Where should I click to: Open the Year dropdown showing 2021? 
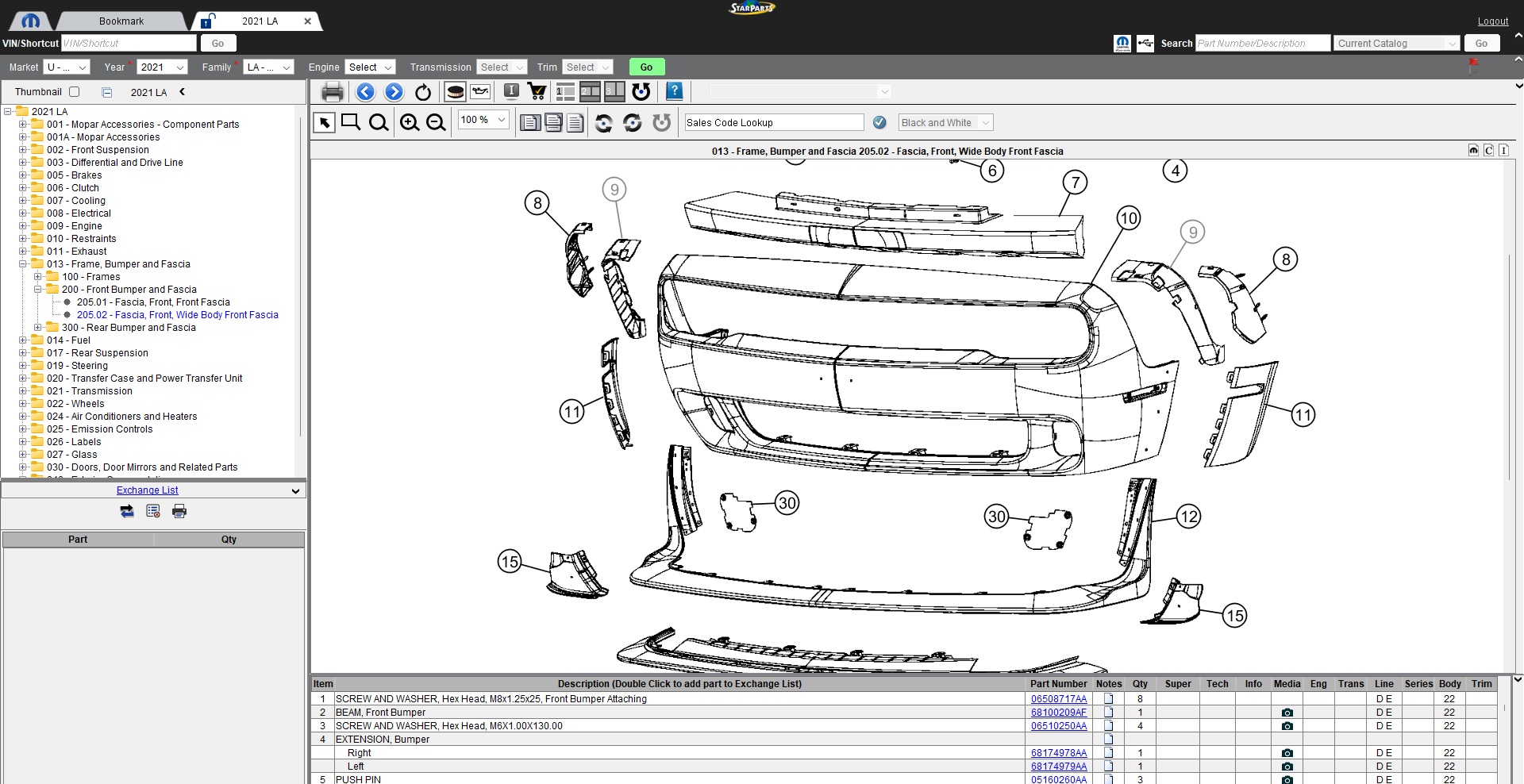162,67
